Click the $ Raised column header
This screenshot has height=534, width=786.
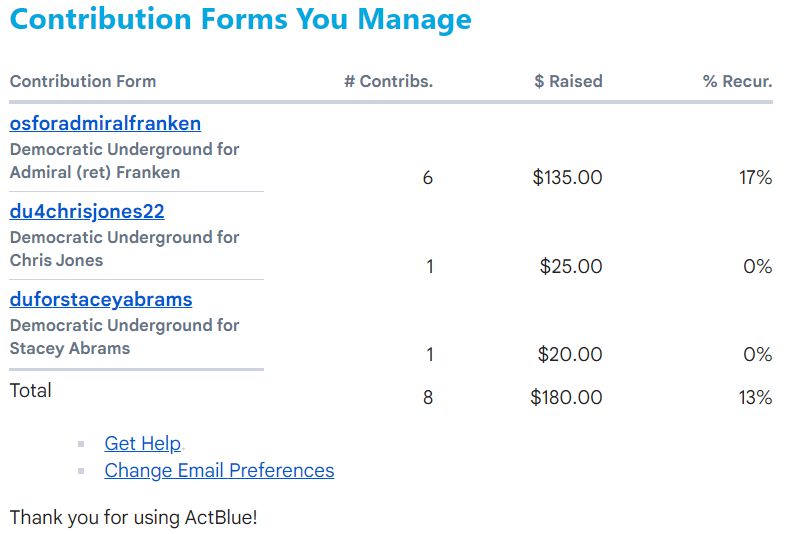coord(568,82)
